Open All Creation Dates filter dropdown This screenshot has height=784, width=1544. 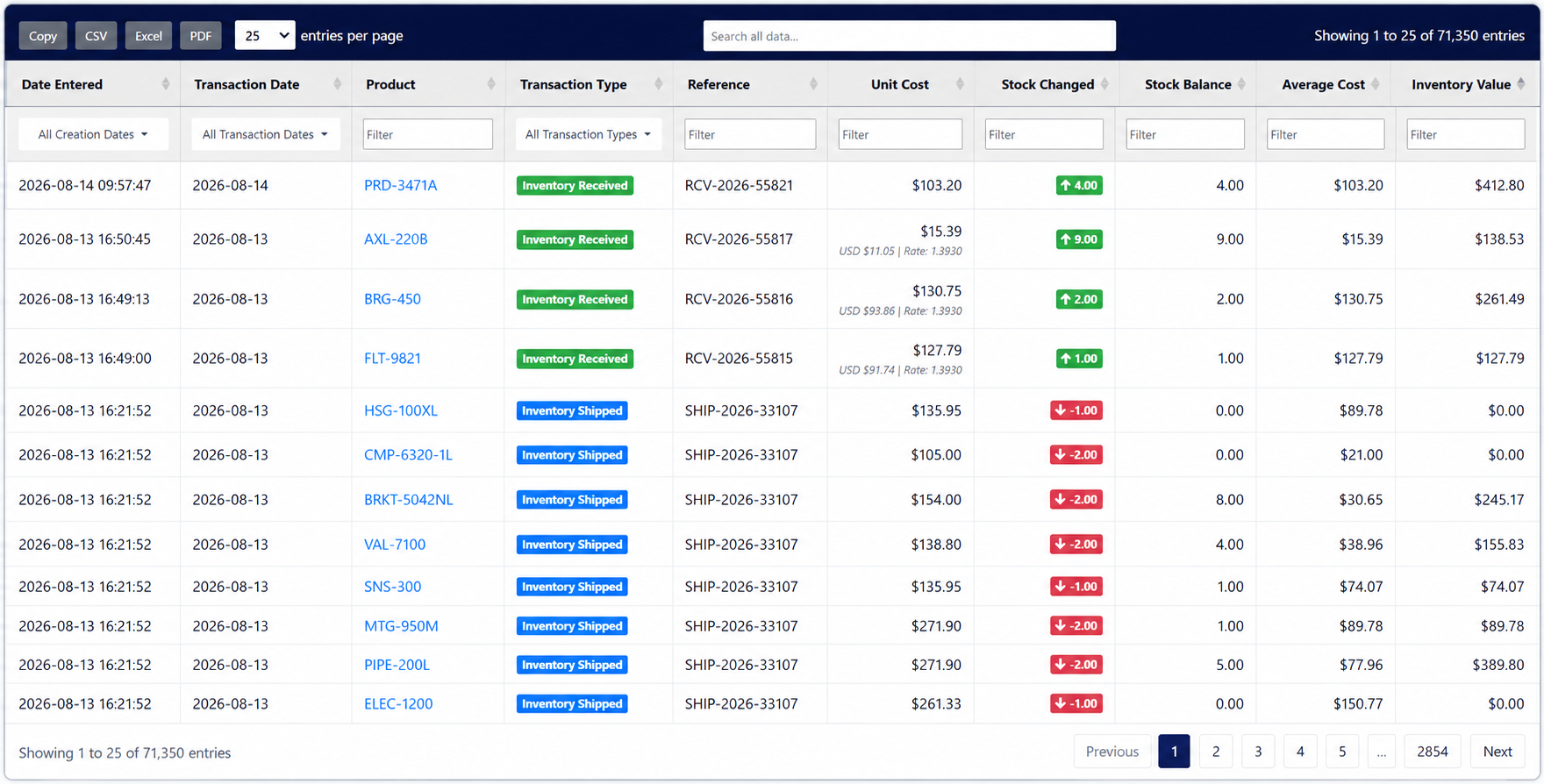coord(93,134)
